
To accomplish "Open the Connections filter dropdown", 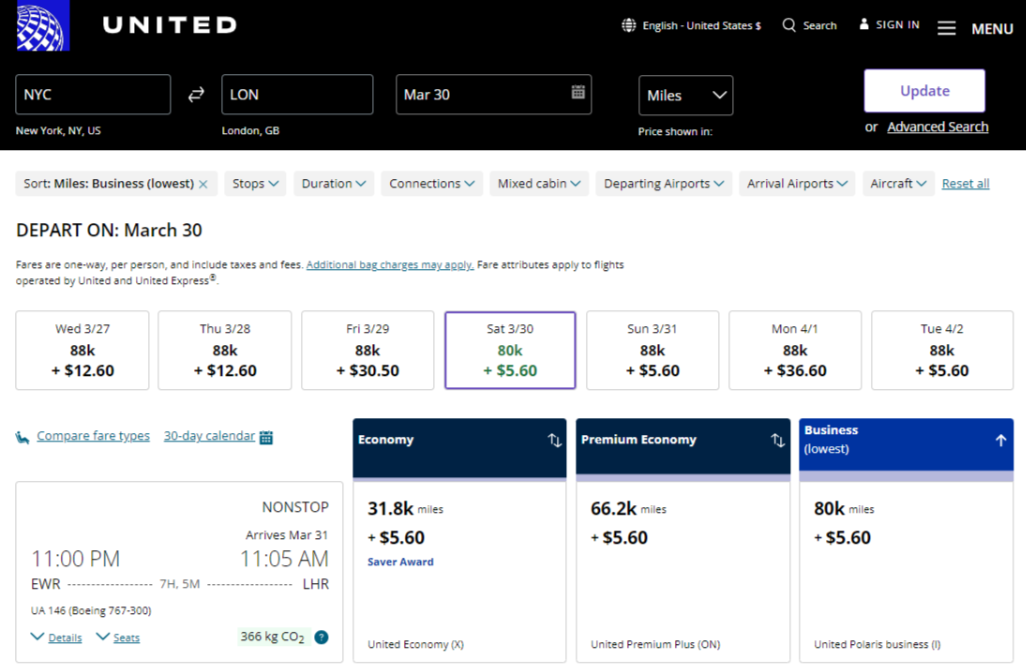I will click(432, 184).
